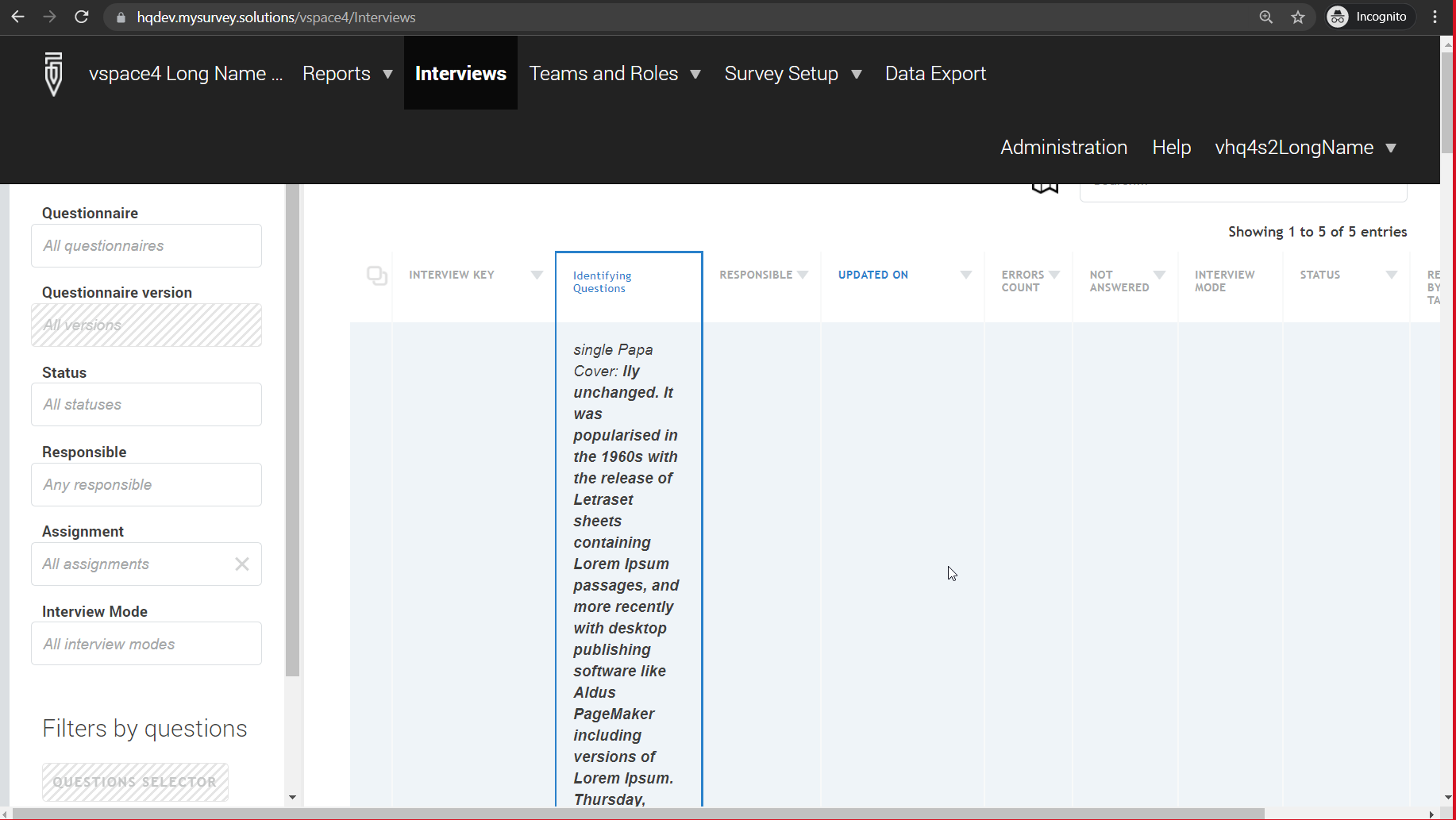Select Data Export from the navigation
1456x820 pixels.
click(935, 73)
